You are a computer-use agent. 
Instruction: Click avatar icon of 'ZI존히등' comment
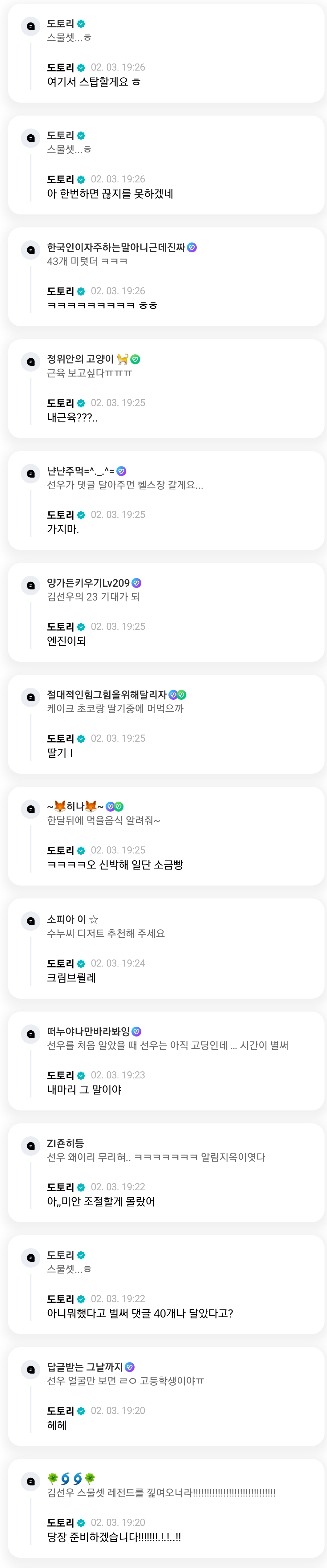click(30, 1146)
